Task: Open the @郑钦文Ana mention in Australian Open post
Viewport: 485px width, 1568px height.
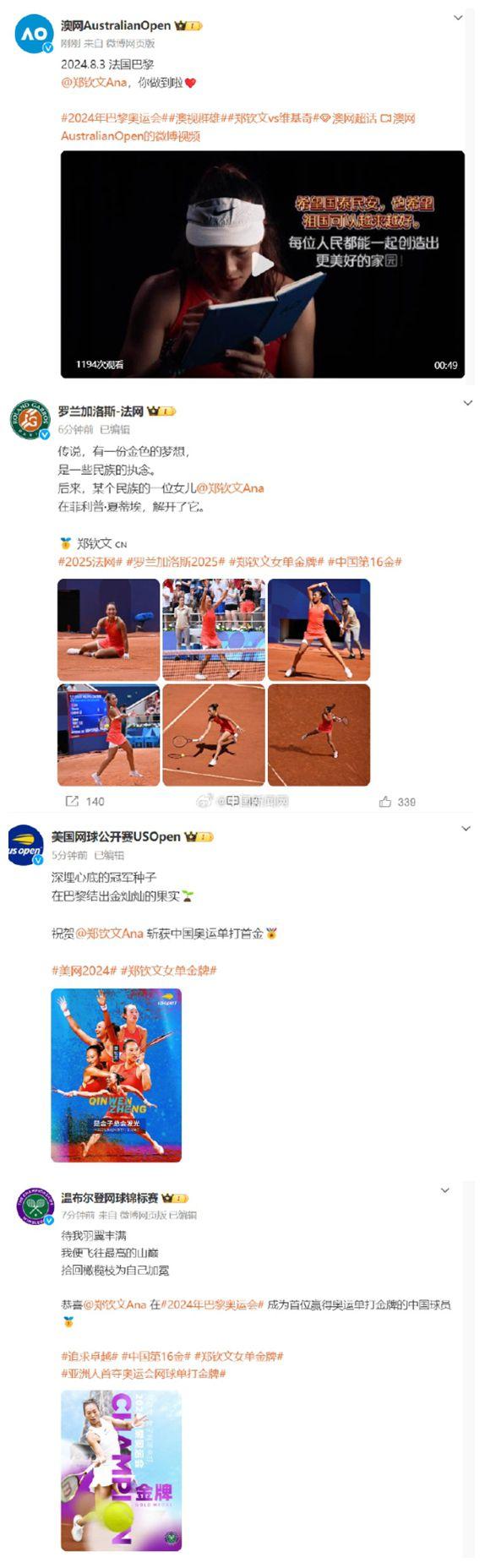Action: tap(95, 83)
